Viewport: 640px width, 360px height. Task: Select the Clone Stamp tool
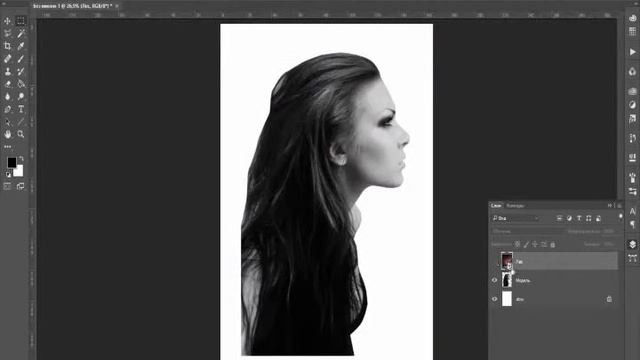[x=7, y=71]
